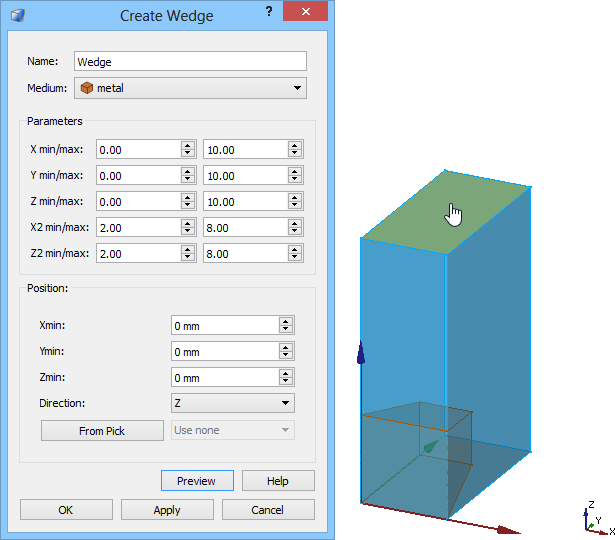Click the wedge cube icon in title bar

click(x=18, y=16)
